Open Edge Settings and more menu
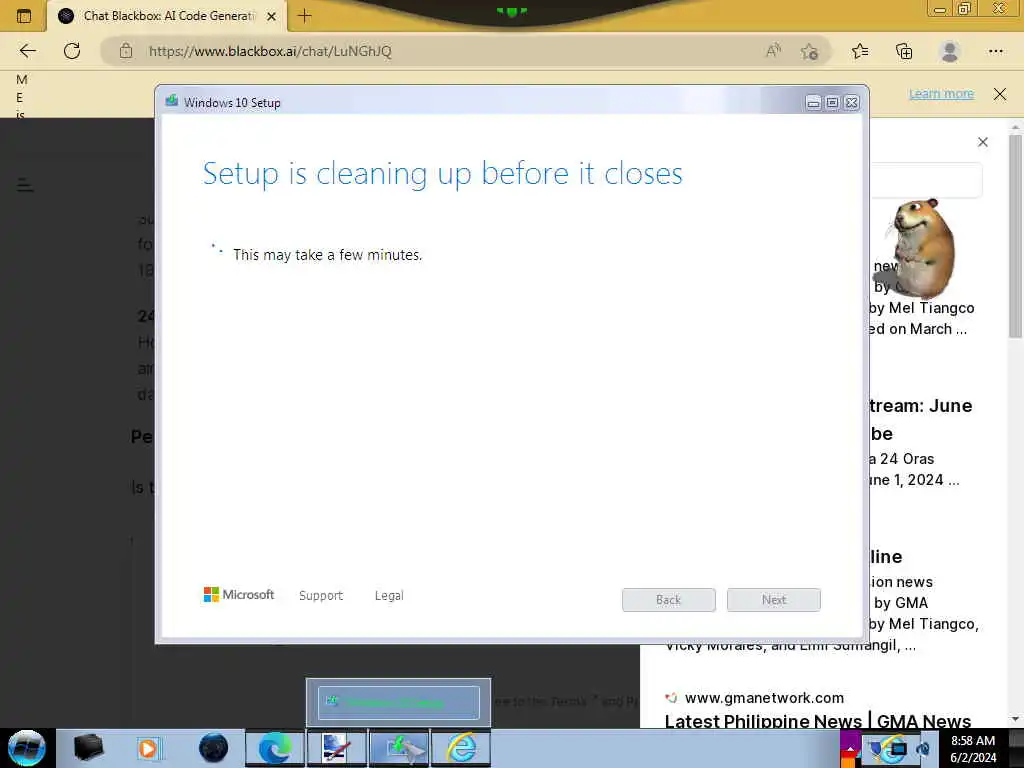 pos(995,51)
